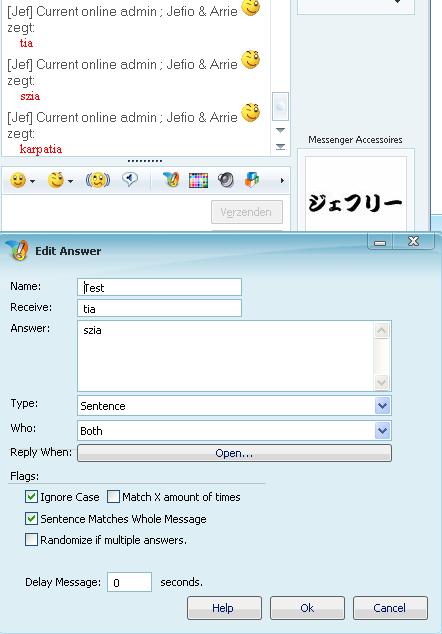Toggle Sentence Matches Whole Message checkbox
The width and height of the screenshot is (442, 634).
[x=31, y=518]
